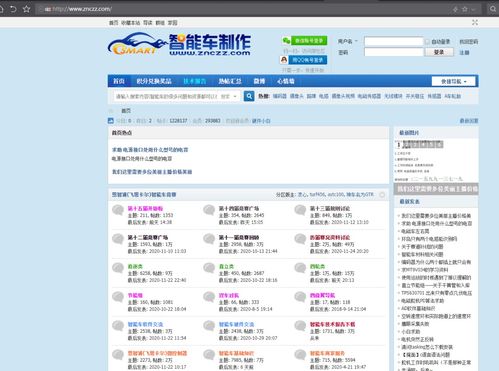Click the lightning icon in browser toolbar
The height and width of the screenshot is (371, 499).
455,9
